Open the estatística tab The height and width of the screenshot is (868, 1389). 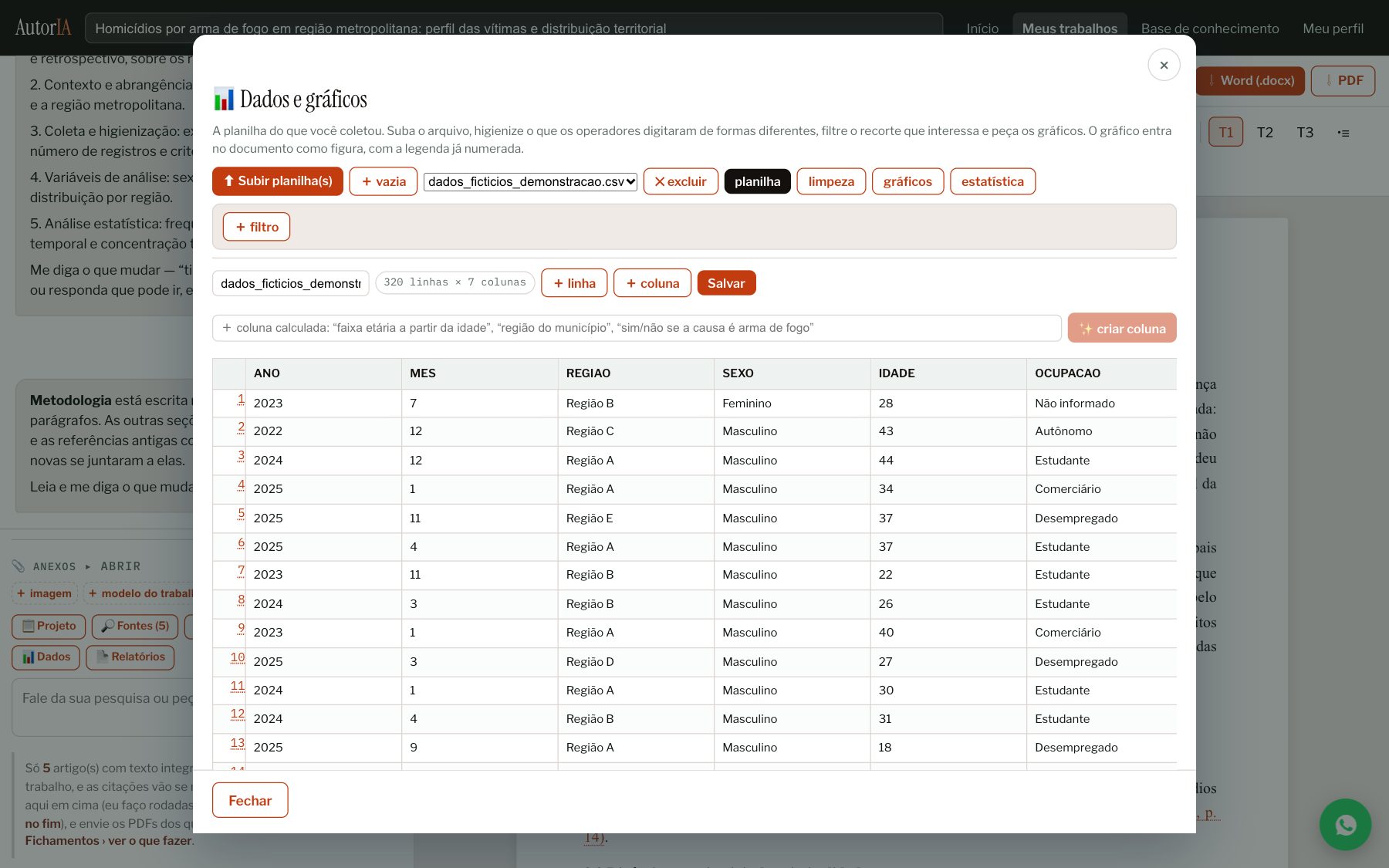(992, 181)
